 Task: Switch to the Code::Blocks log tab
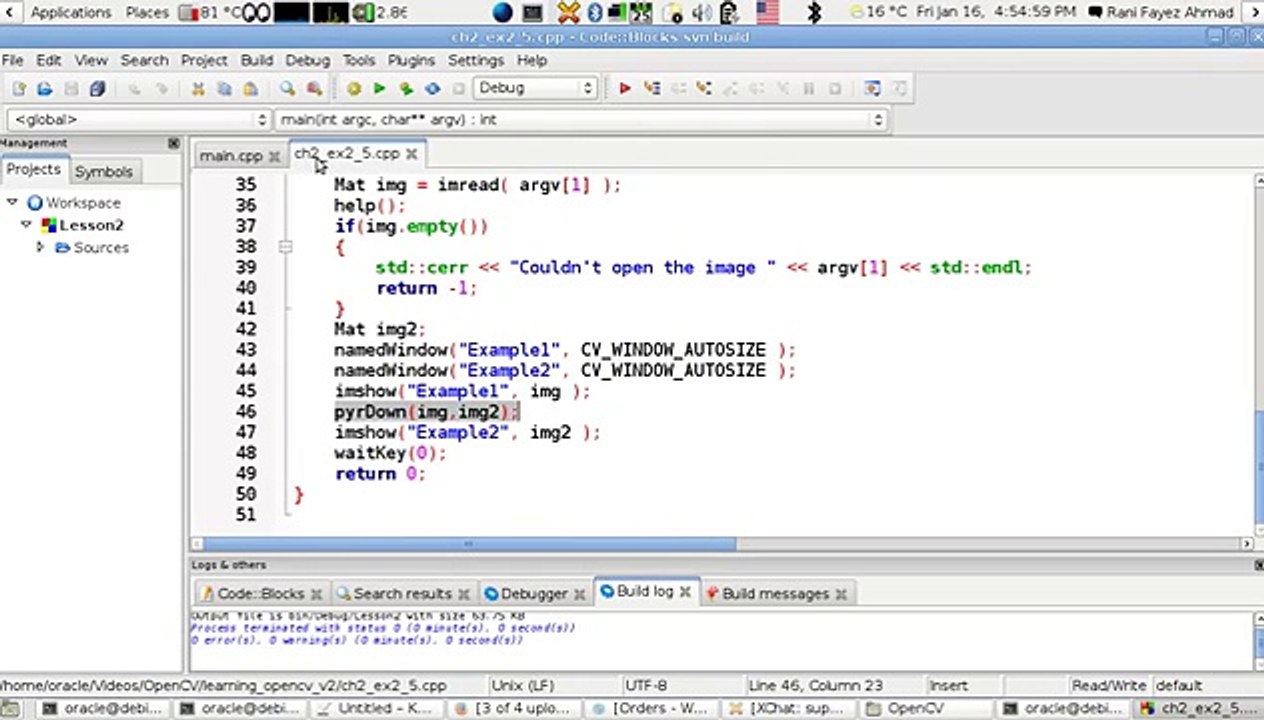tap(261, 594)
